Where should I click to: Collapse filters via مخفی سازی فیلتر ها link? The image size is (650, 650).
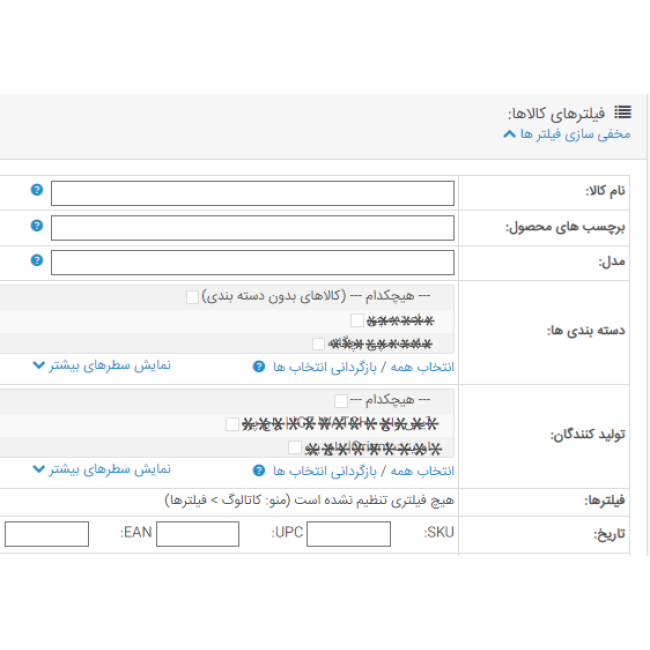pos(567,134)
